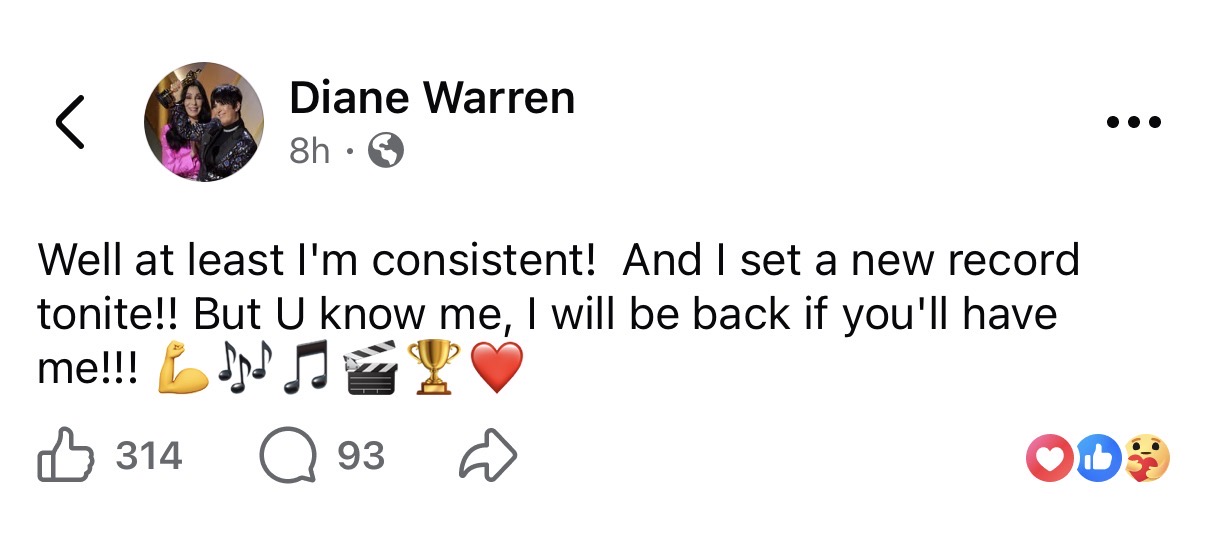
Task: Click the 8h post timestamp
Action: [309, 152]
